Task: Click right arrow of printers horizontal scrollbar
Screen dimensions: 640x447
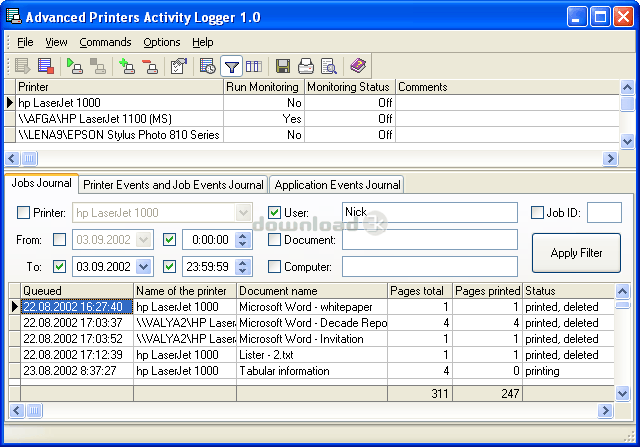Action: [x=610, y=158]
